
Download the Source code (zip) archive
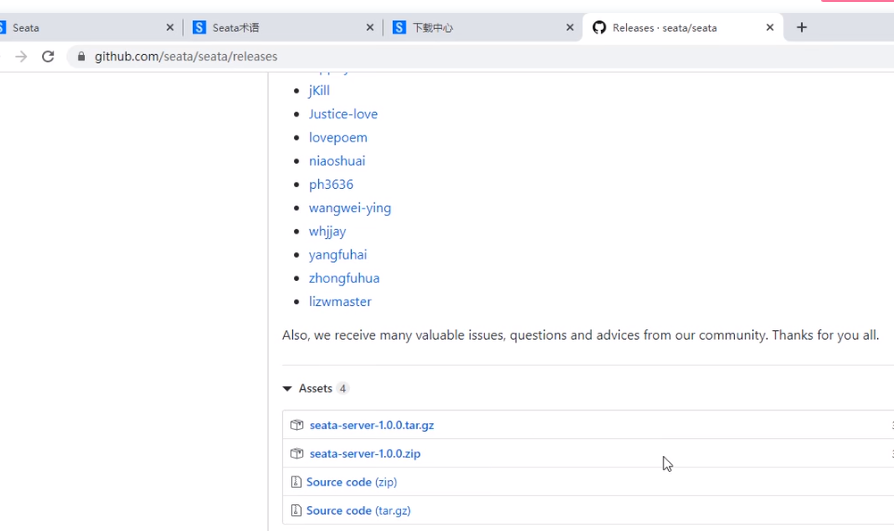[351, 482]
